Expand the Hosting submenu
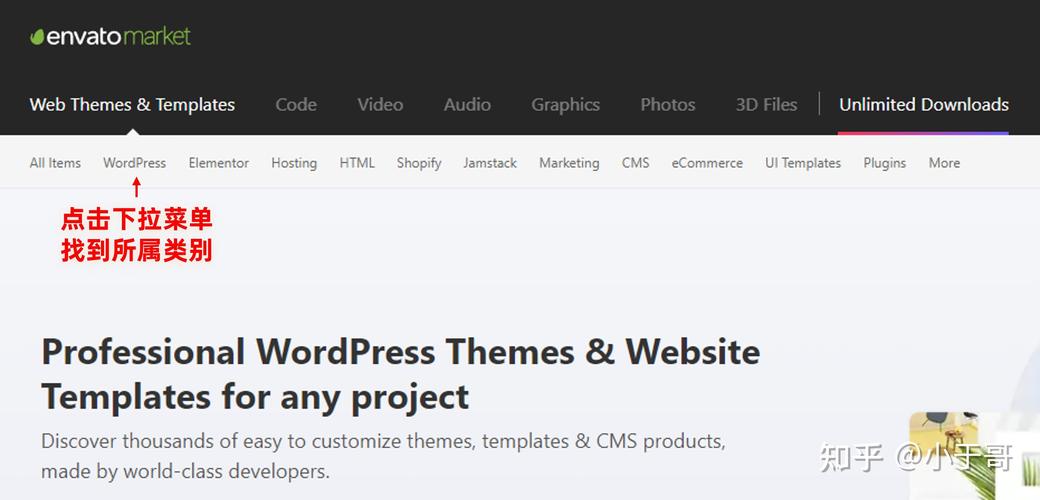The image size is (1040, 500). (x=294, y=163)
